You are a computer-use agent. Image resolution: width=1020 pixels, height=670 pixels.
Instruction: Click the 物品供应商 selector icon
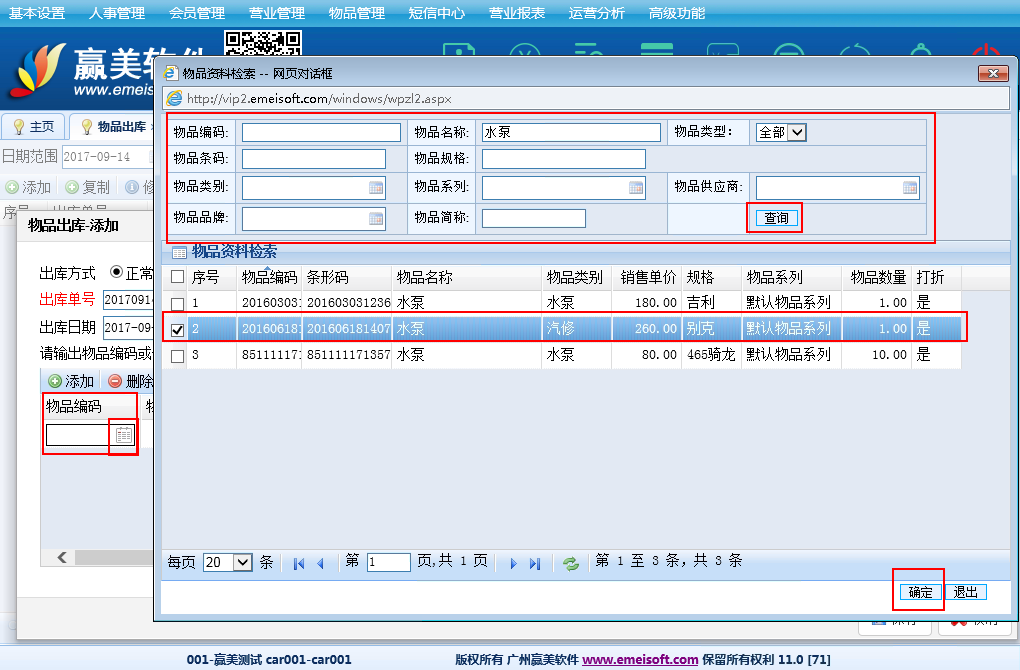(x=910, y=188)
